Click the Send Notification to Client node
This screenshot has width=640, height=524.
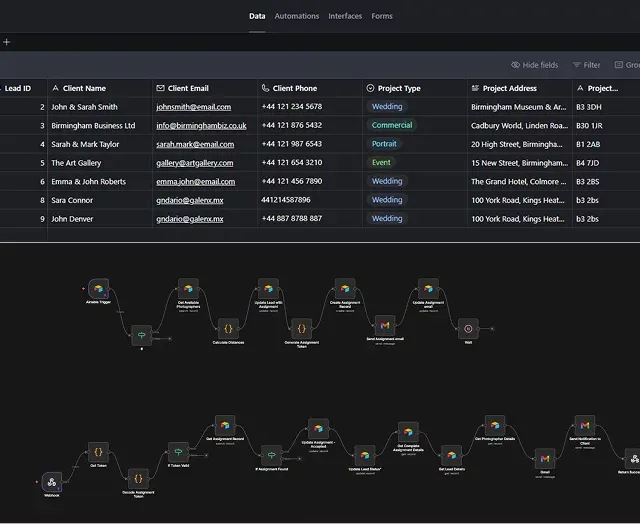[585, 426]
